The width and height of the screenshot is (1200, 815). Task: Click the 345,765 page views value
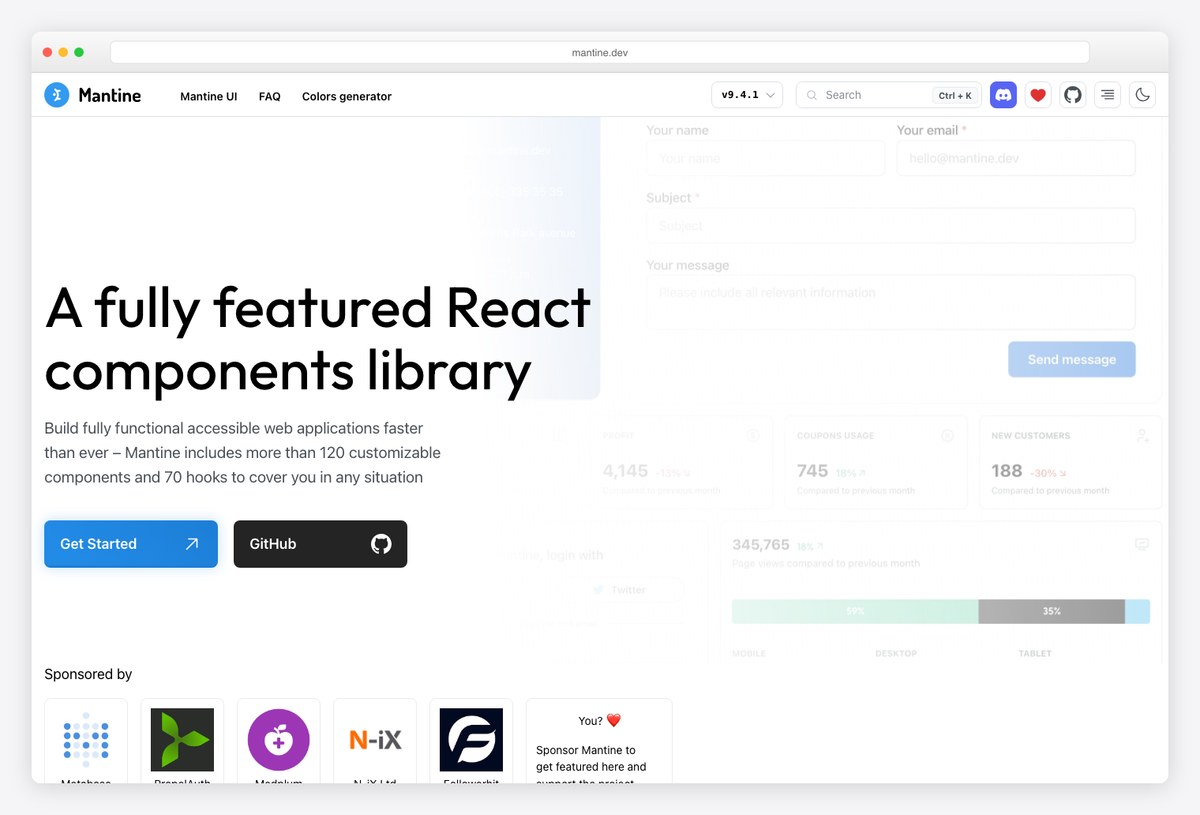[x=761, y=545]
